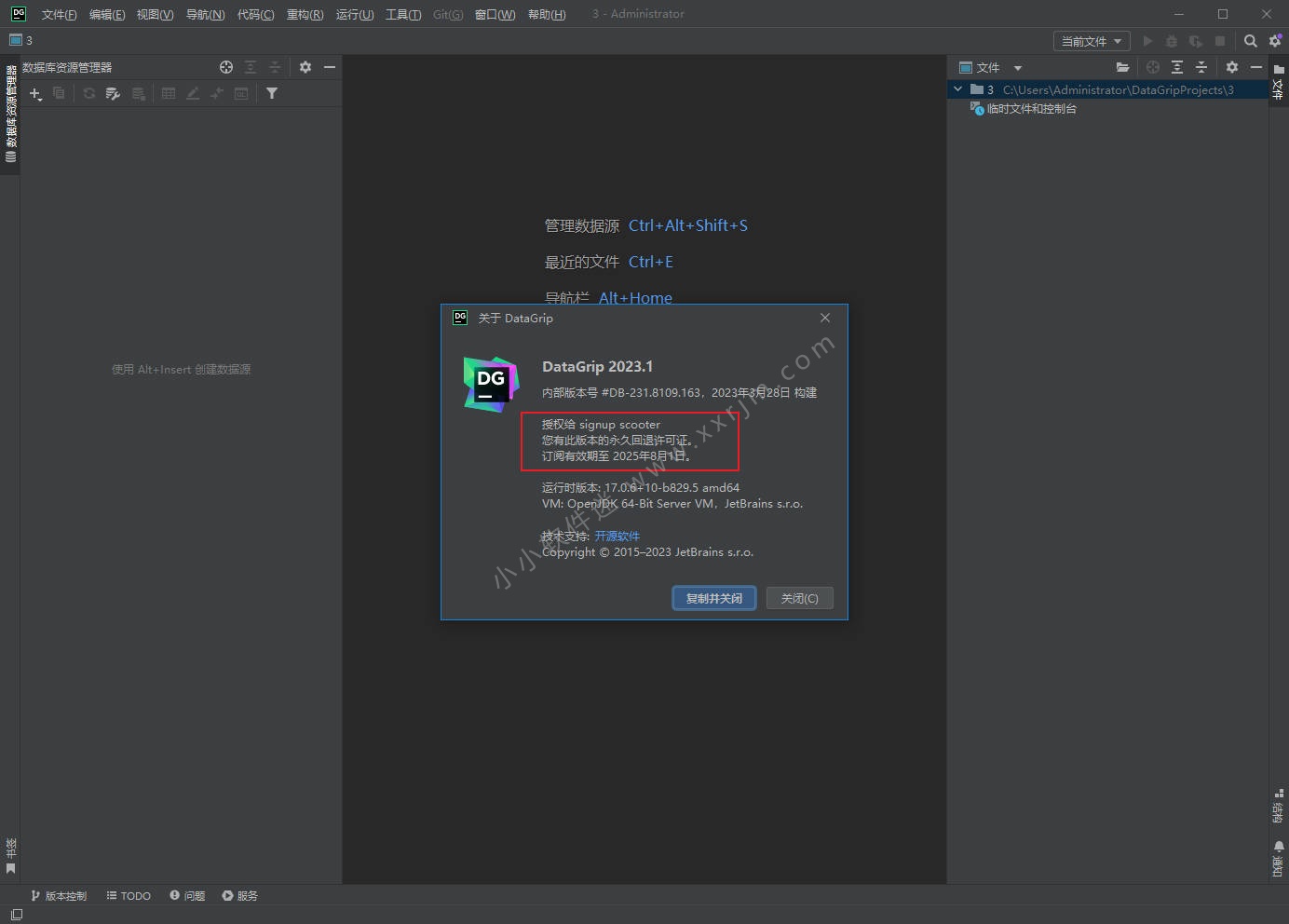
Task: Open the 服务 tool window tab
Action: coord(239,896)
